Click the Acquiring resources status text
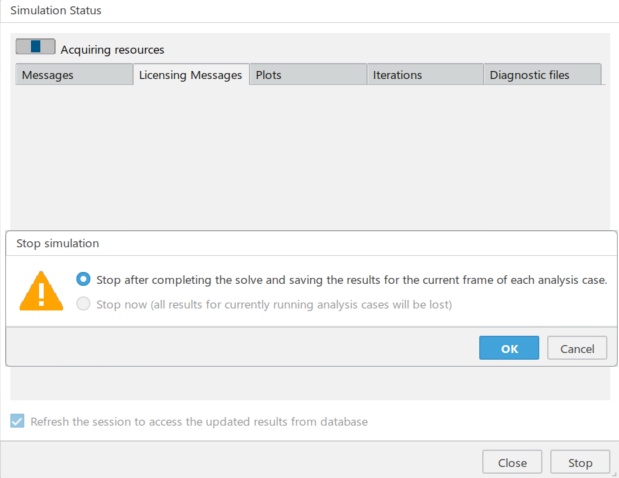Viewport: 619px width, 478px height. pos(112,49)
